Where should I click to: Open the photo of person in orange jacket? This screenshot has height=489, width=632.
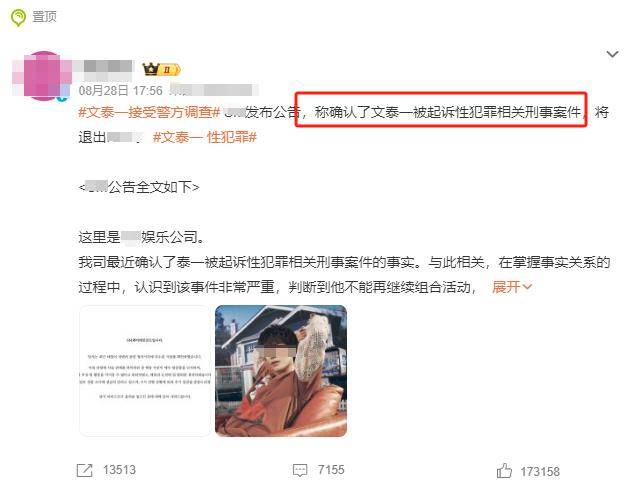pyautogui.click(x=281, y=370)
